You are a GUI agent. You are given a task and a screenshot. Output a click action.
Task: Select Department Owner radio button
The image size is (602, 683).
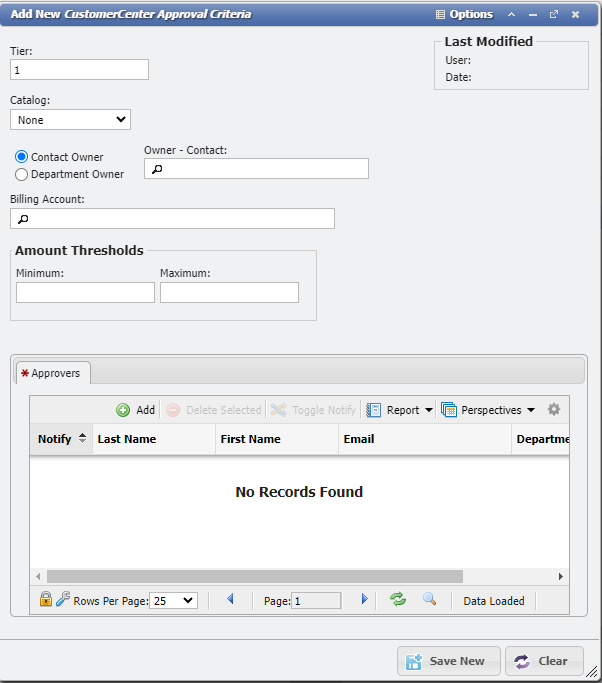(21, 174)
